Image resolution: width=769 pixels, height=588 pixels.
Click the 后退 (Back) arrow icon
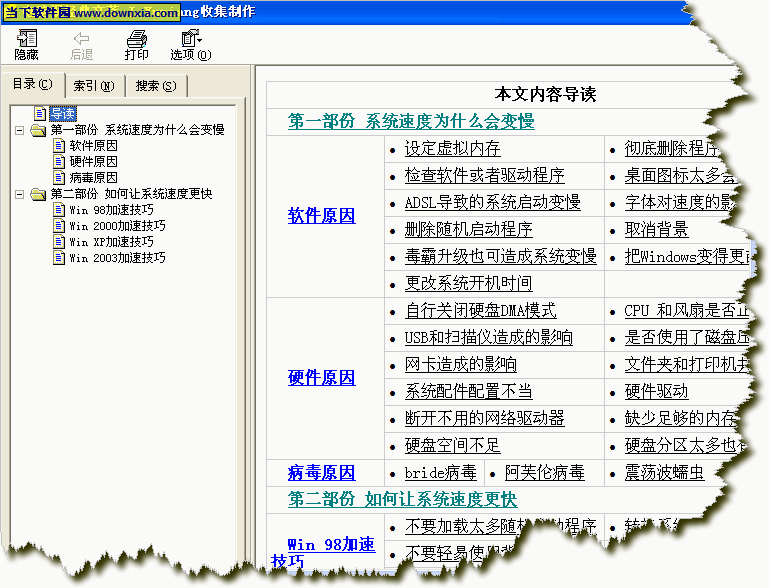coord(81,39)
